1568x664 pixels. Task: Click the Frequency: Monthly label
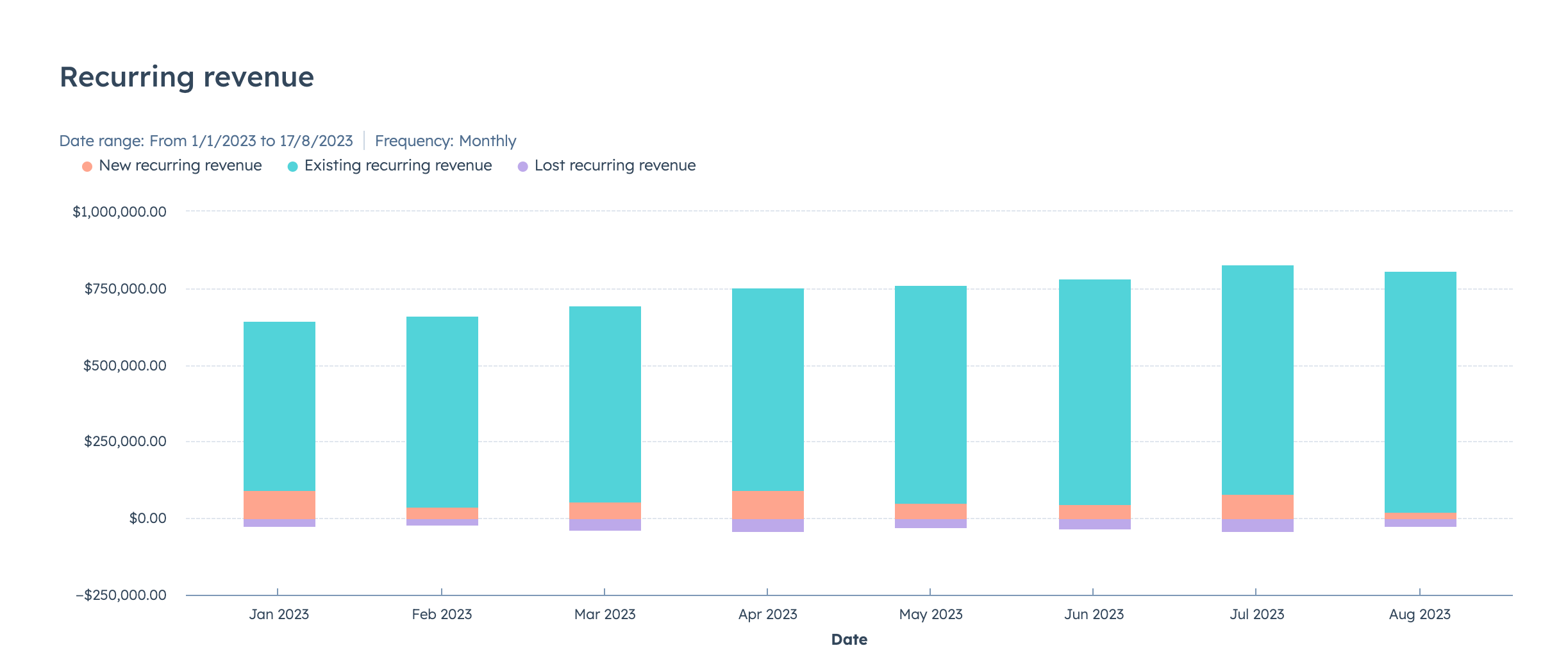tap(446, 141)
